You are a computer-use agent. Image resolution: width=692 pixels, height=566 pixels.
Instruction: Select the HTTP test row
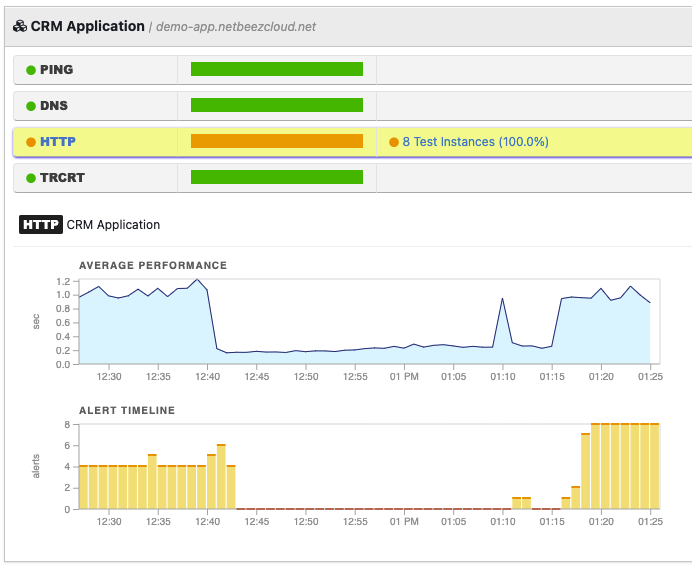(353, 142)
